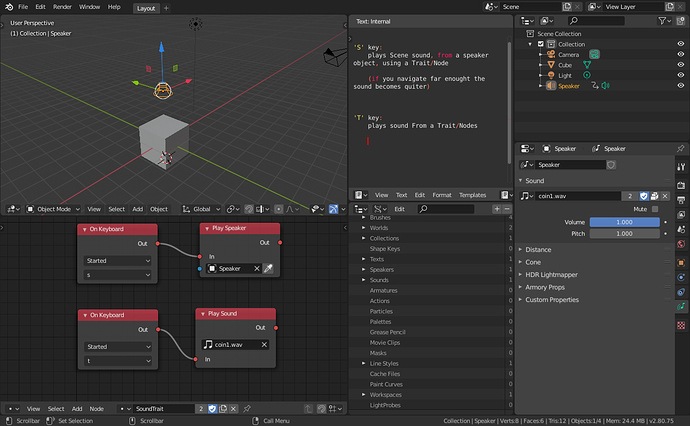Switch to the Layout workspace tab

[x=146, y=8]
